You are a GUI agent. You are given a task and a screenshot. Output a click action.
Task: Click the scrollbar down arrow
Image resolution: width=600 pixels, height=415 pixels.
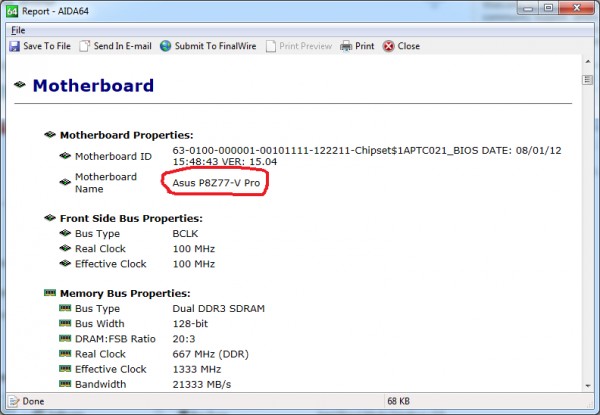pos(588,386)
